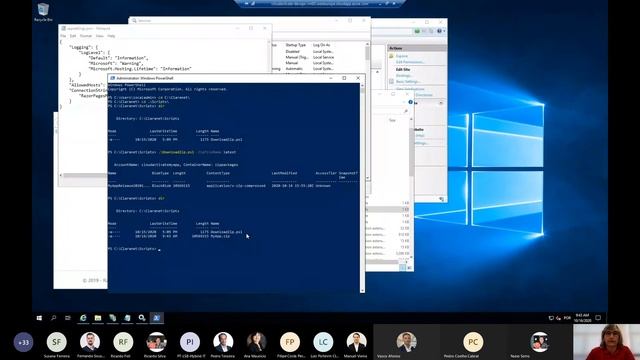The height and width of the screenshot is (360, 640).
Task: Open Notepad Format menu
Action: (x=86, y=36)
